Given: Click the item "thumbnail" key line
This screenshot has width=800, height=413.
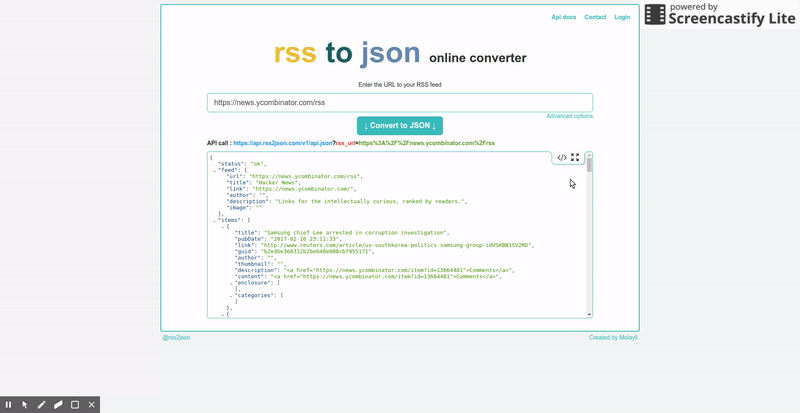Looking at the screenshot, I should coord(262,264).
